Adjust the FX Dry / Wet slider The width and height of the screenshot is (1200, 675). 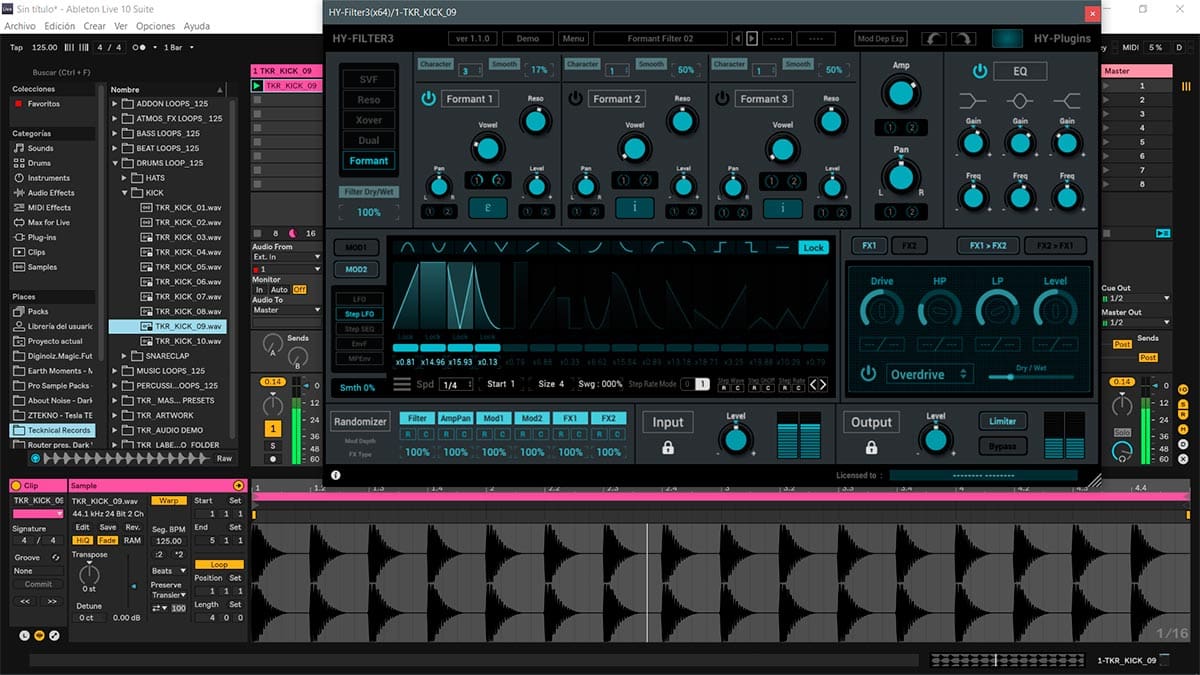pos(1031,377)
